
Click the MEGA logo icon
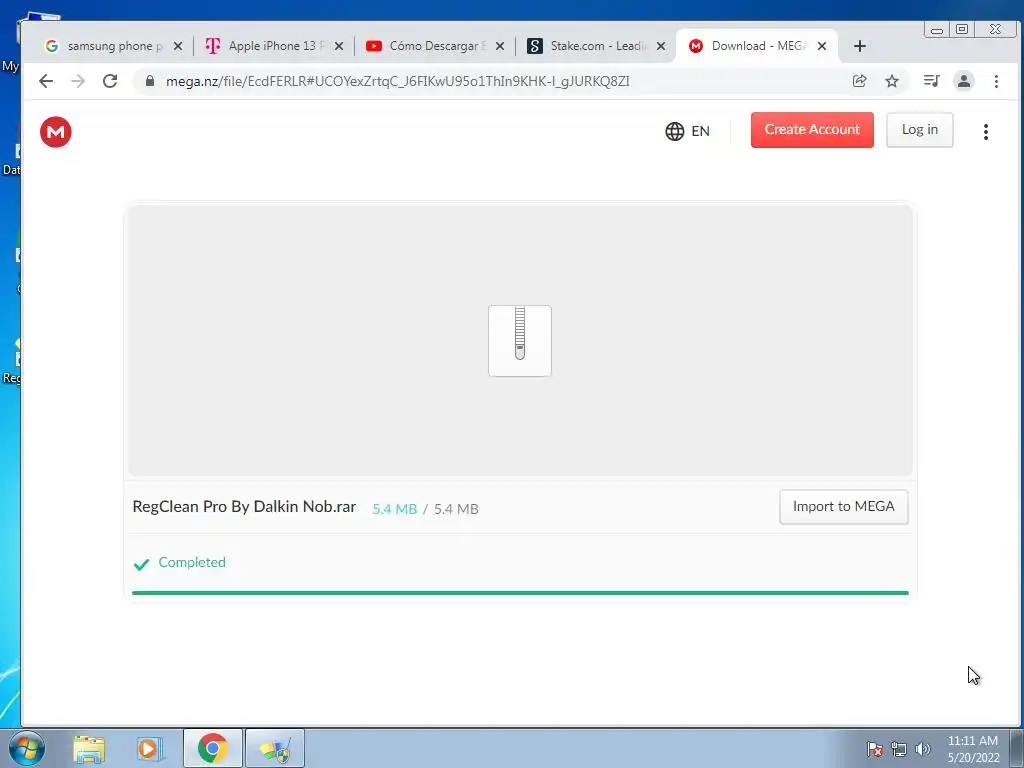coord(56,132)
